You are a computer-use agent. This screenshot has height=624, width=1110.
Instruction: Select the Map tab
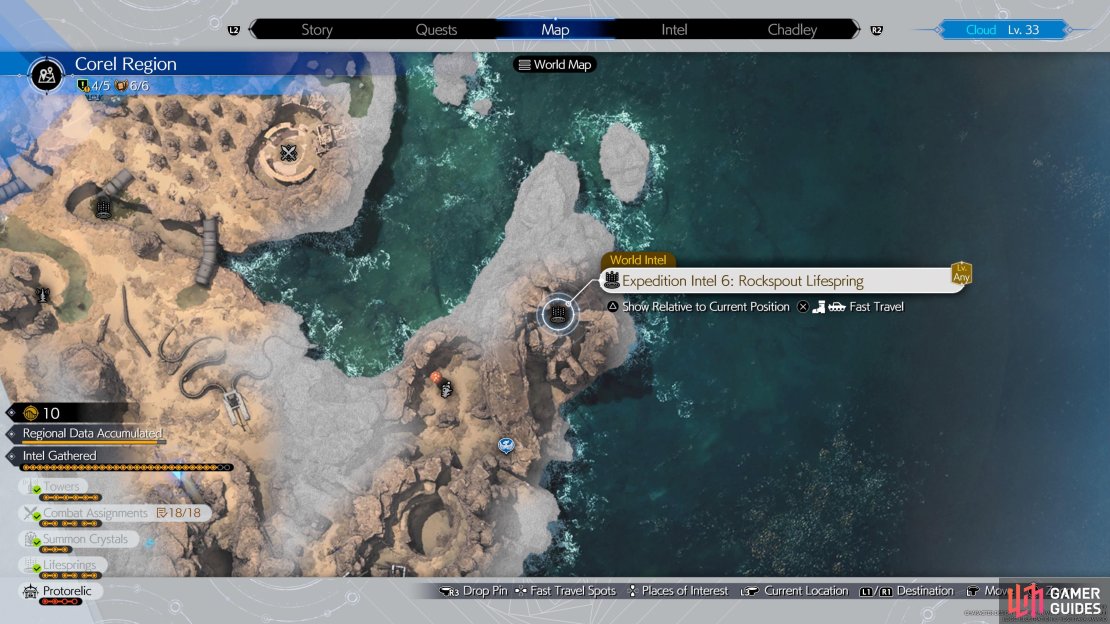point(555,30)
